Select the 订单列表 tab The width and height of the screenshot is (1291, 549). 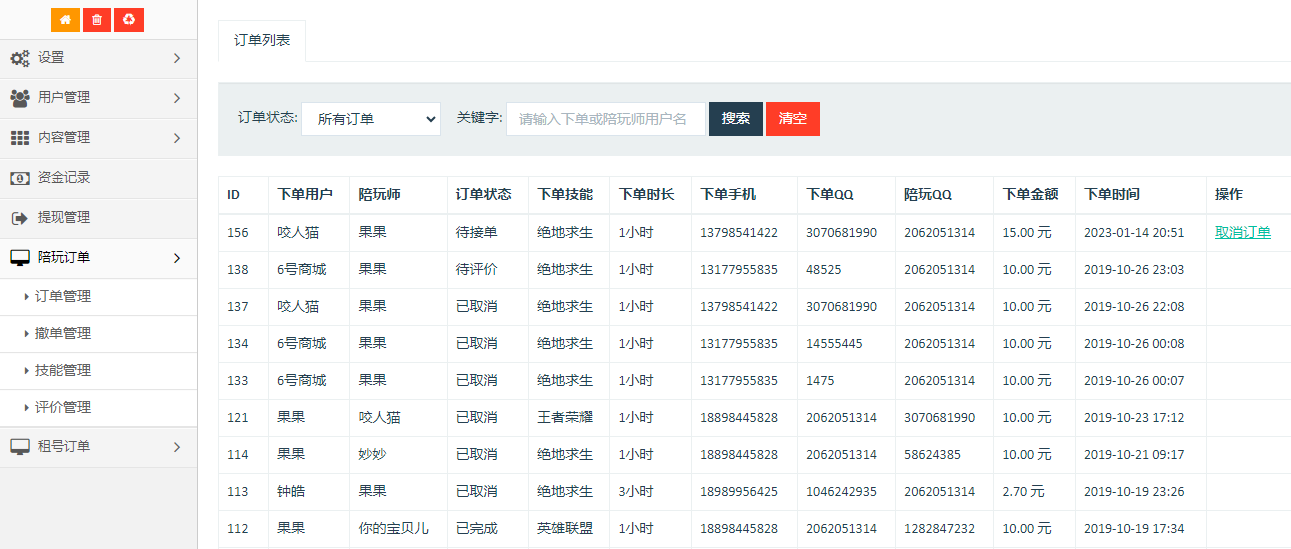click(x=262, y=41)
